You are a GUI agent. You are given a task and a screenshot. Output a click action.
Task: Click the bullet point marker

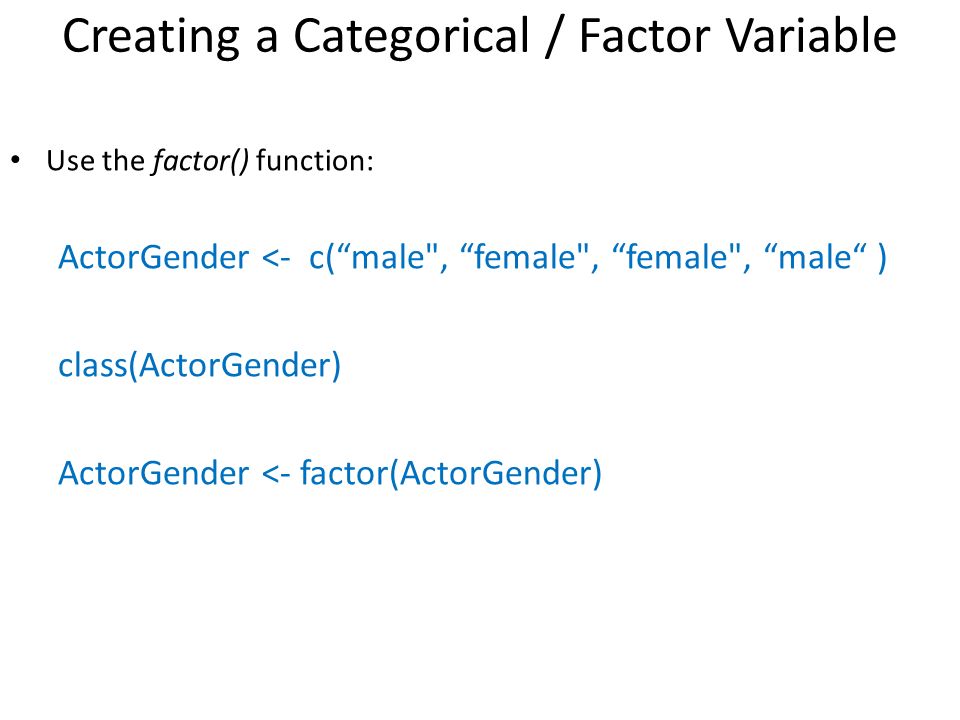15,160
